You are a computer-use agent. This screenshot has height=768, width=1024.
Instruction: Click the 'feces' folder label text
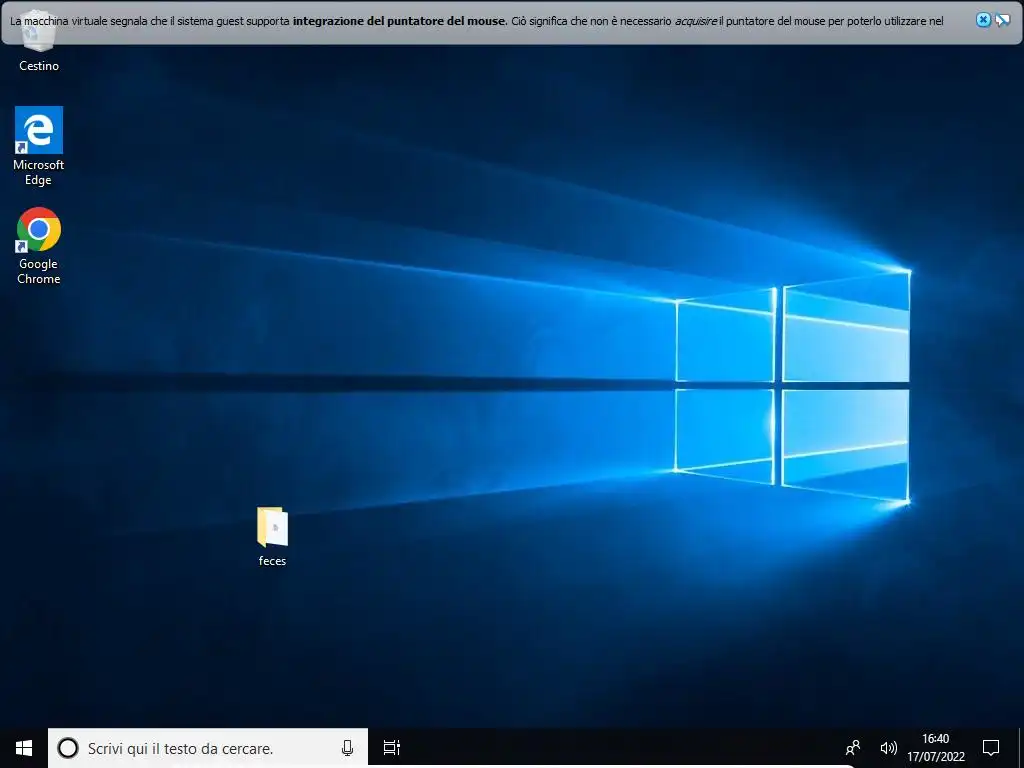(272, 560)
